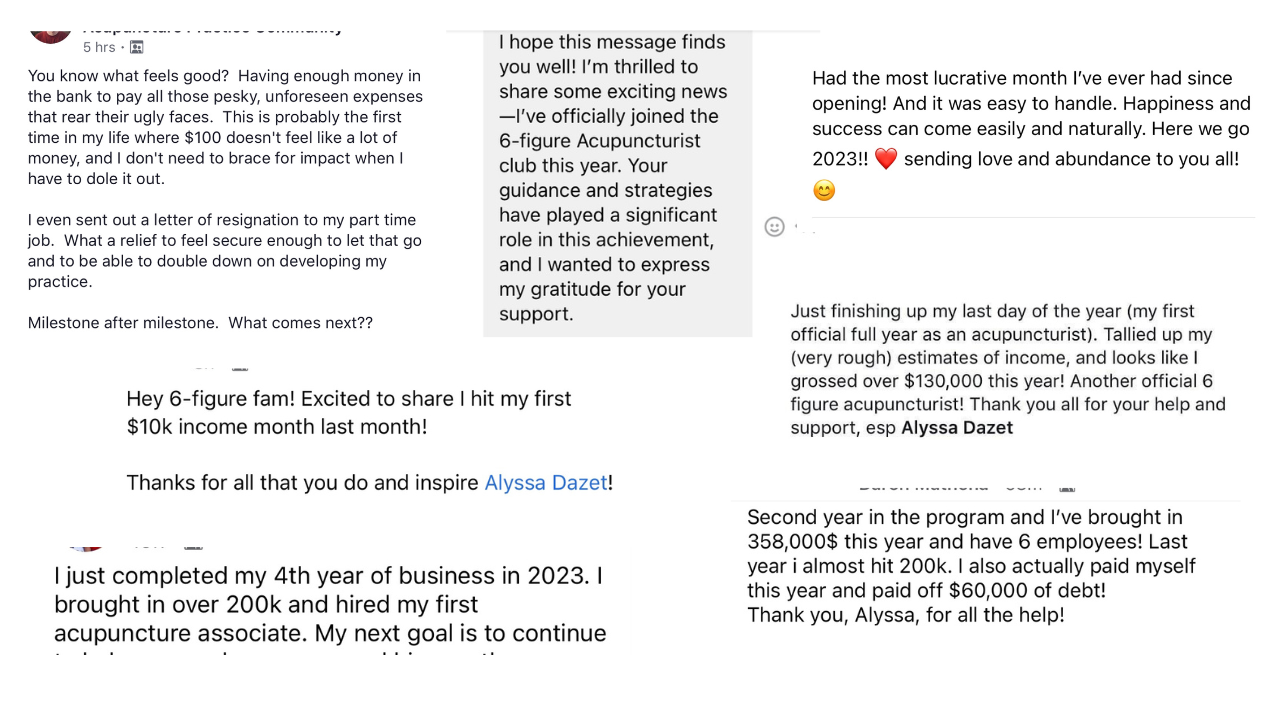Click the 'first $10k income month' post
1280x720 pixels.
(370, 440)
